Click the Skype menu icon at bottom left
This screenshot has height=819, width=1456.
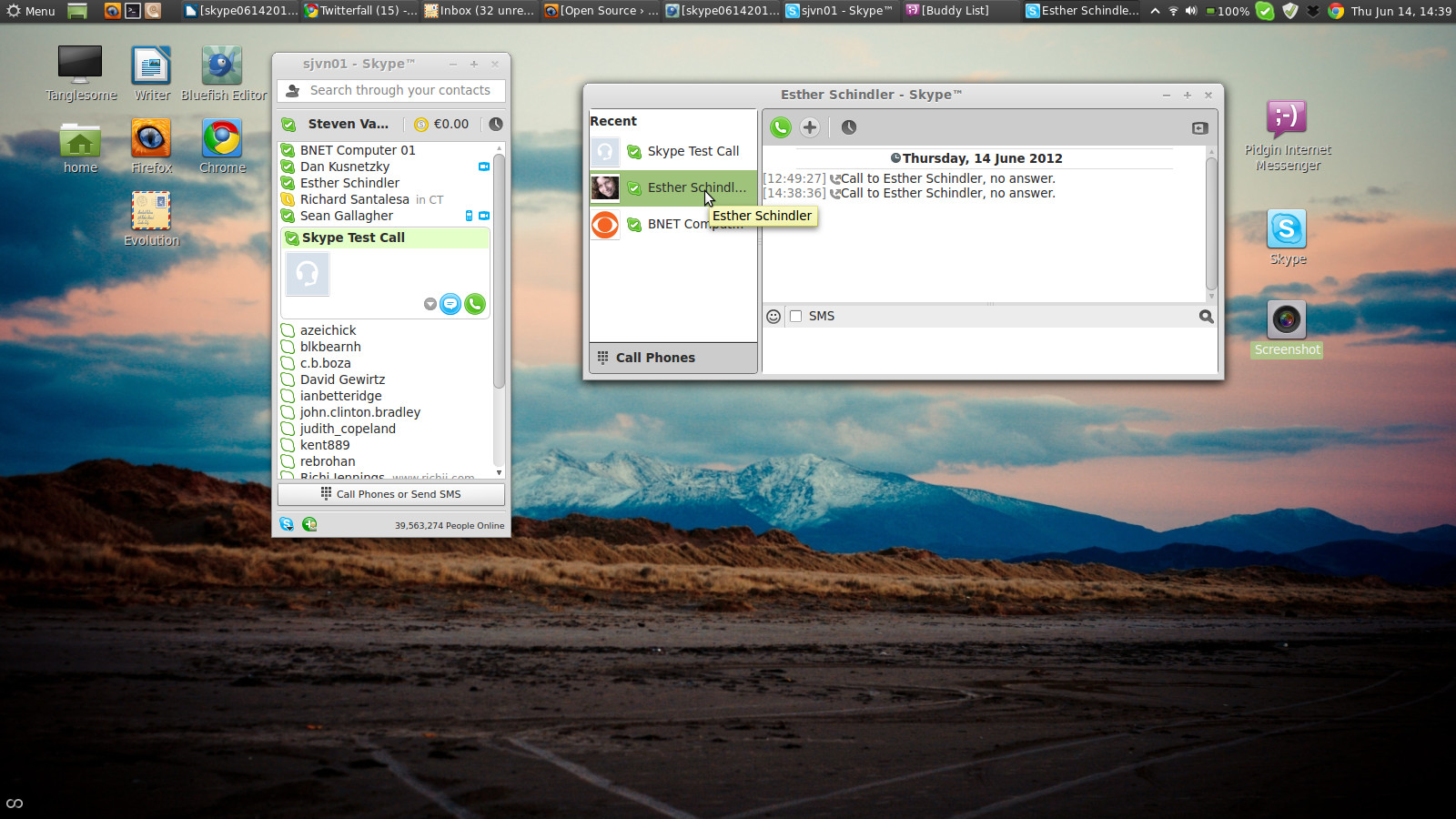[x=287, y=524]
